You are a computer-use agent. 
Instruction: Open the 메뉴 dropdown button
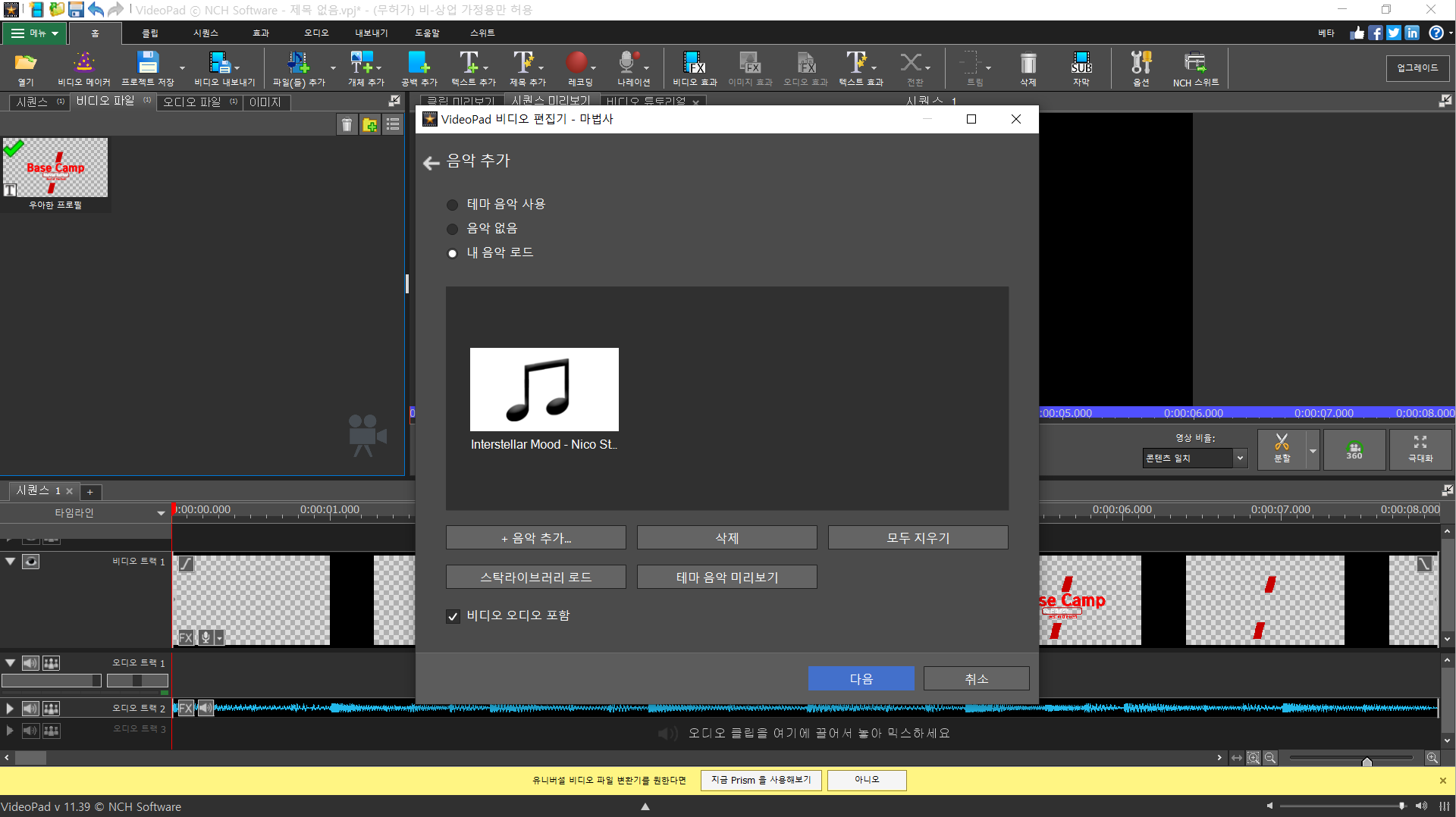point(35,33)
